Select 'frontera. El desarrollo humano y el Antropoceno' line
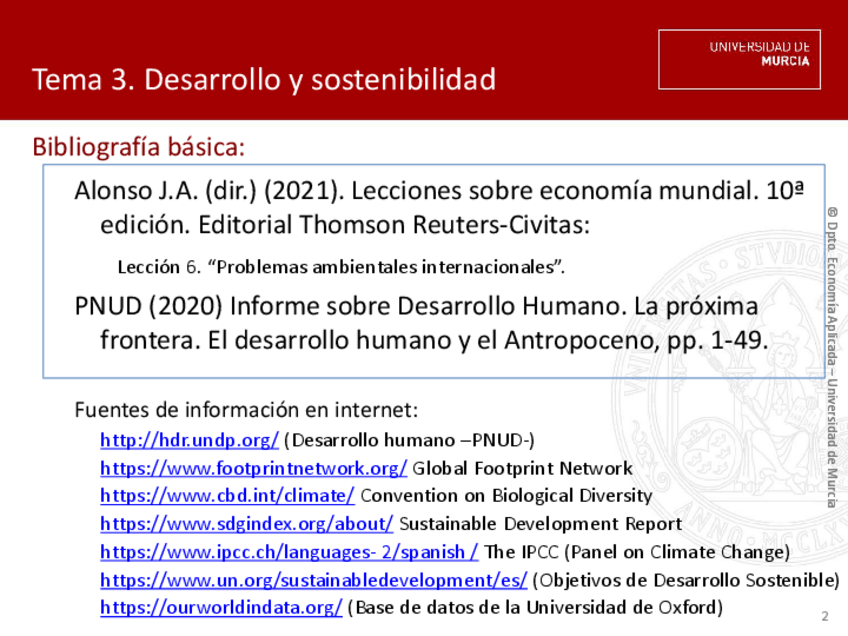The width and height of the screenshot is (848, 636). (x=434, y=341)
